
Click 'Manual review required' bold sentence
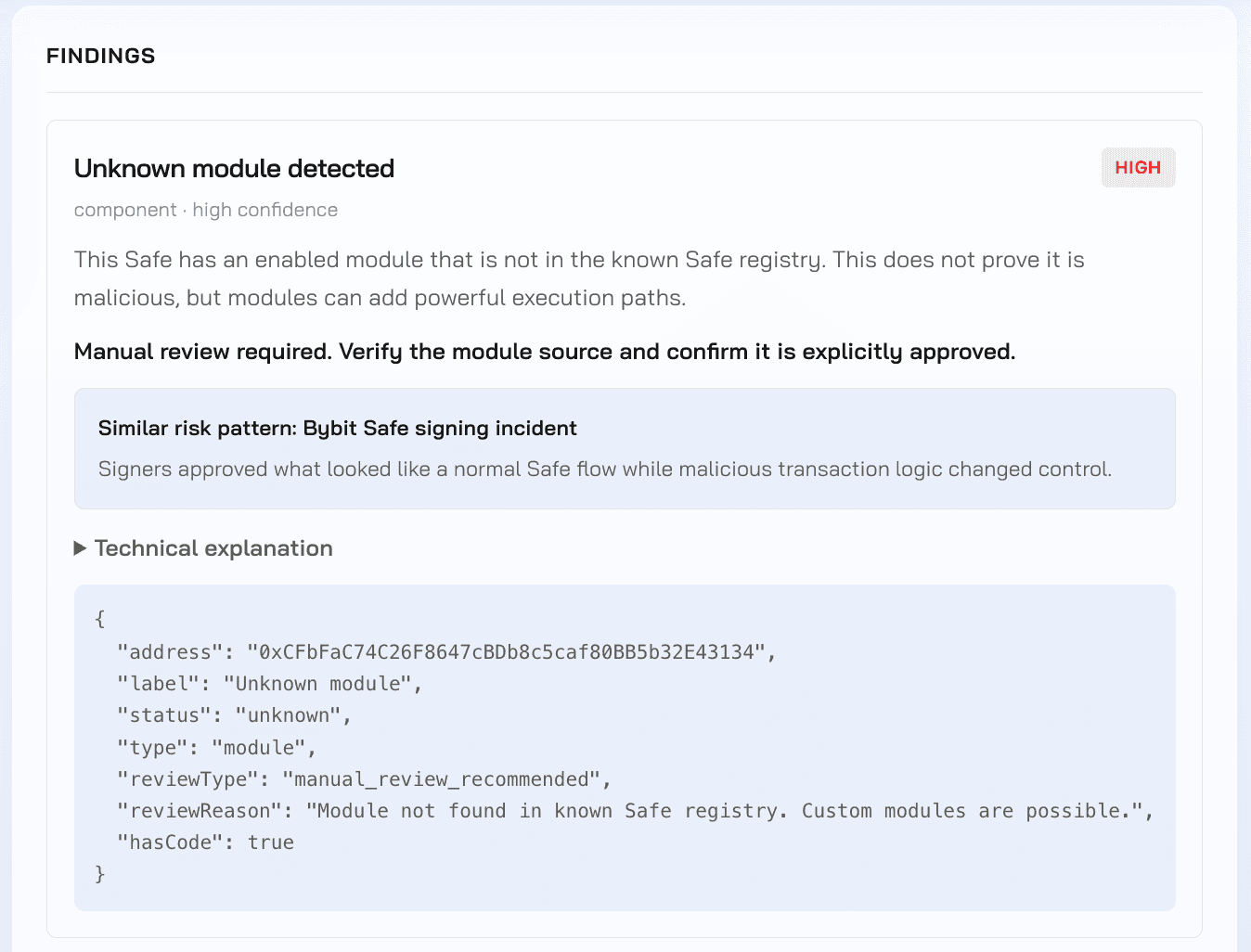tap(545, 352)
